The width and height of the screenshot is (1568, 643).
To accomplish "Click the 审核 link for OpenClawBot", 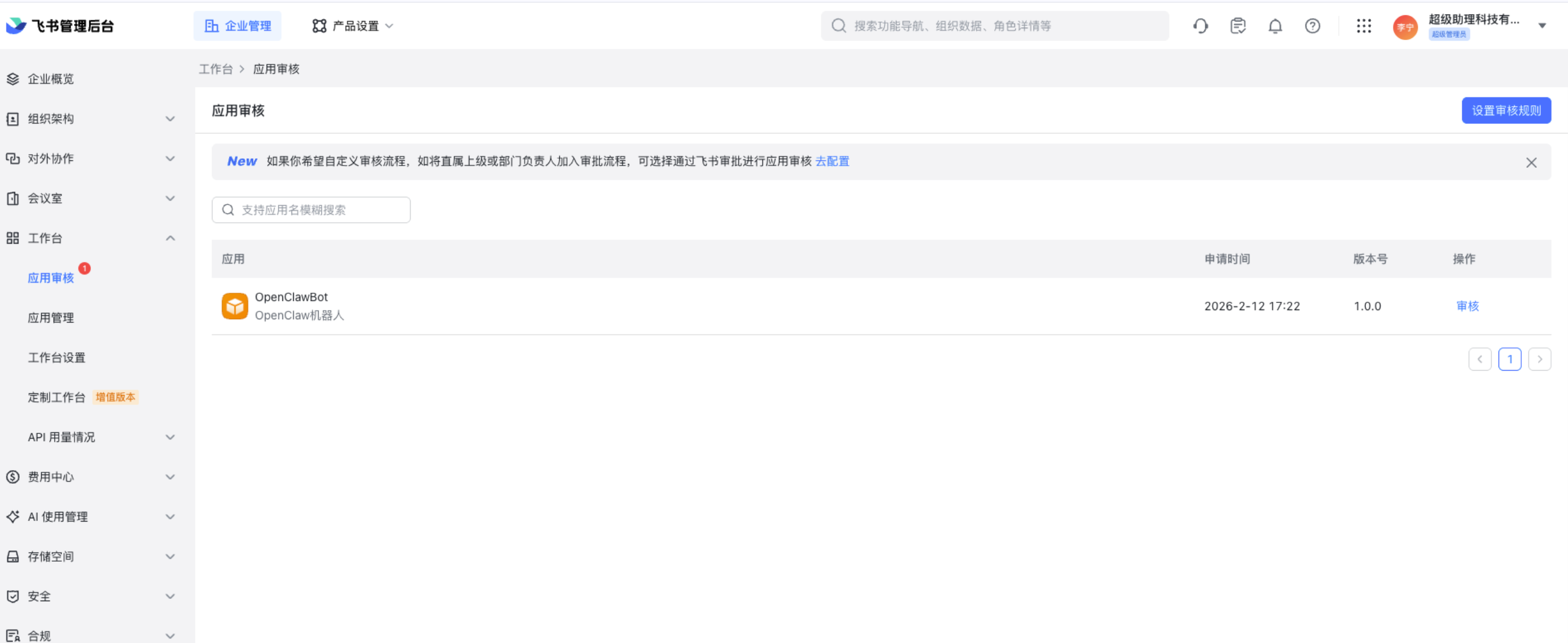I will click(1467, 306).
